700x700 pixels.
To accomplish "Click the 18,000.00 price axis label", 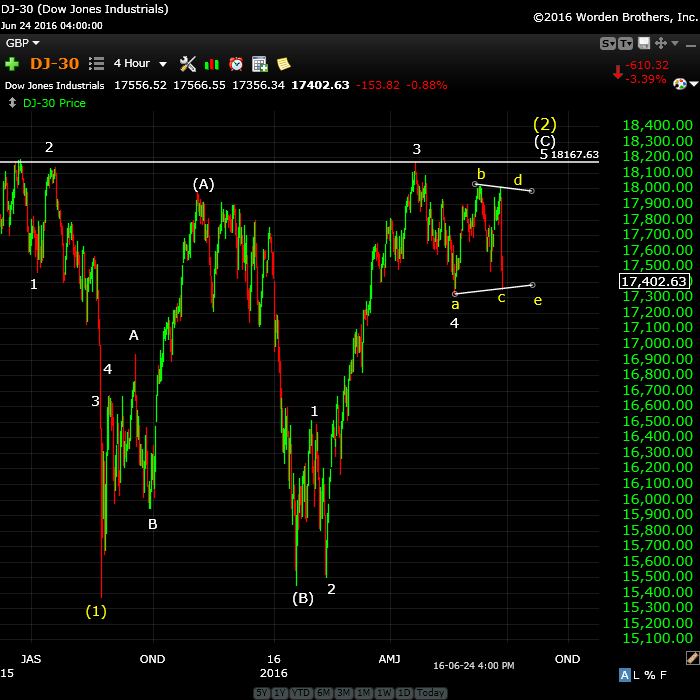I will (x=657, y=188).
